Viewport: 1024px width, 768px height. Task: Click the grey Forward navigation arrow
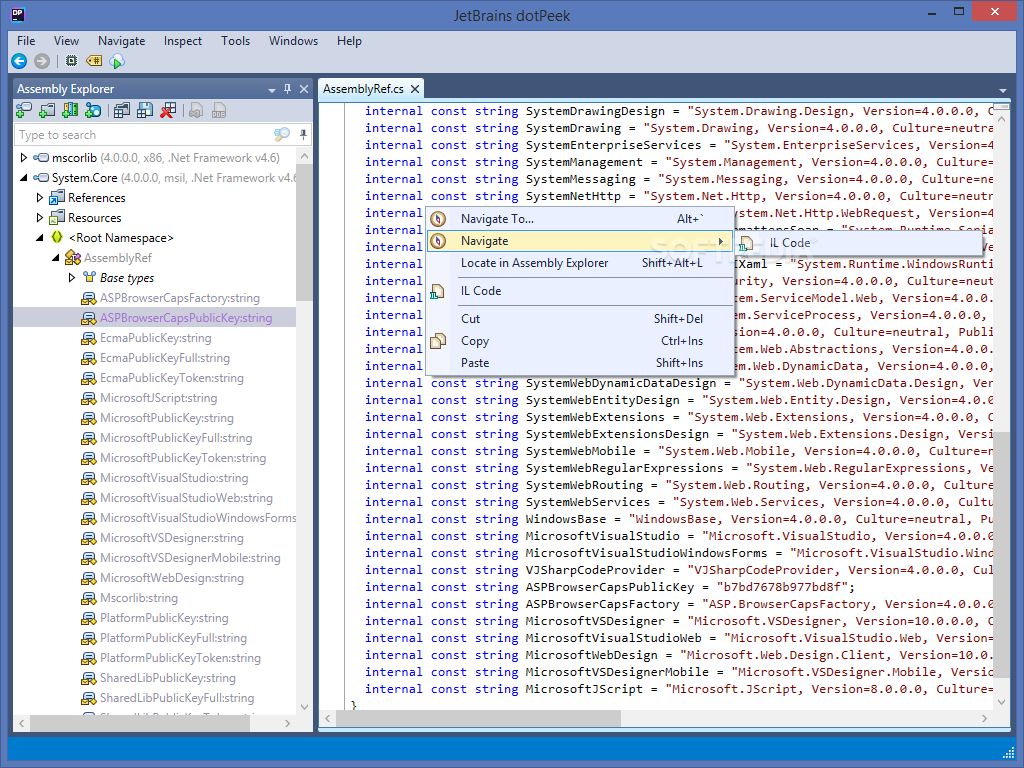(42, 61)
